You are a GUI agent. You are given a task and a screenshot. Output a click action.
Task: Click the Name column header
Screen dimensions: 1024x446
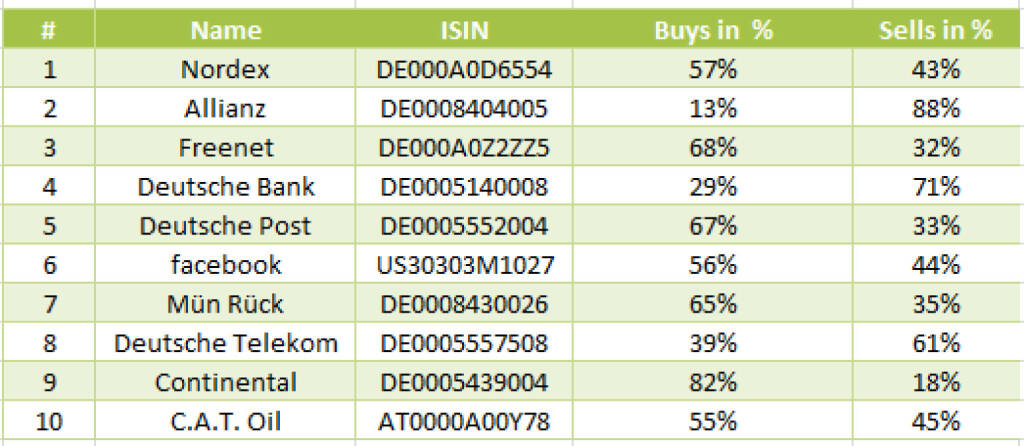pos(226,30)
